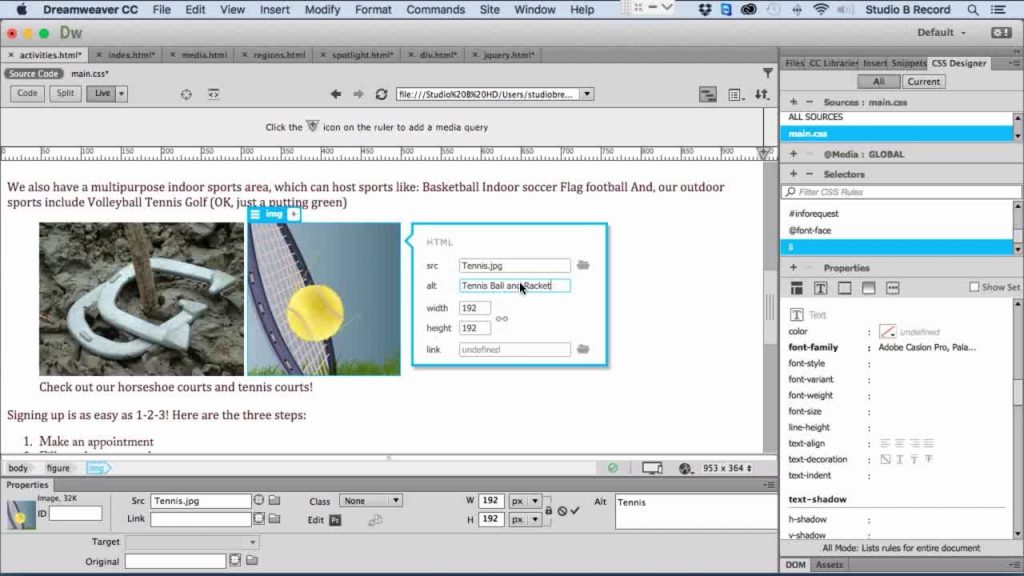Click the filter icon above the ruler
Viewport: 1024px width, 576px height.
(x=768, y=73)
